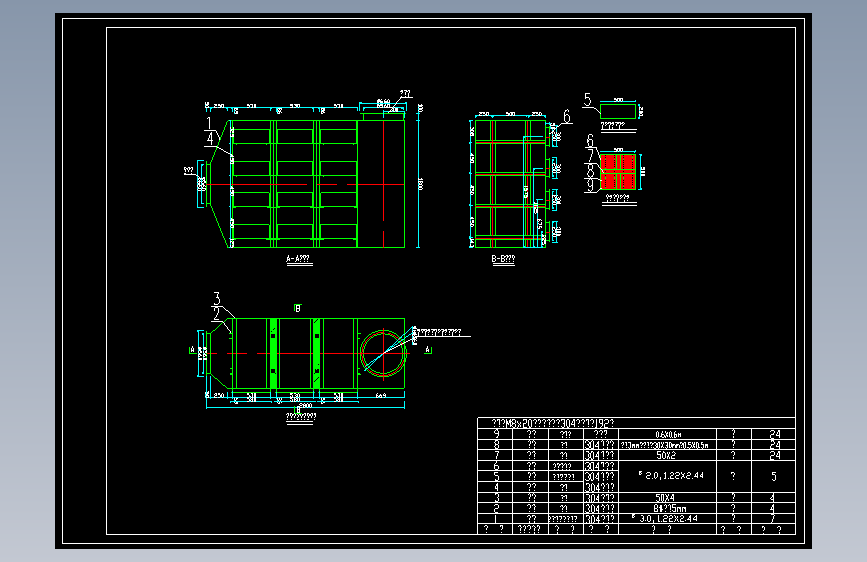
Task: Click quantity 7 in table row 1
Action: click(772, 518)
